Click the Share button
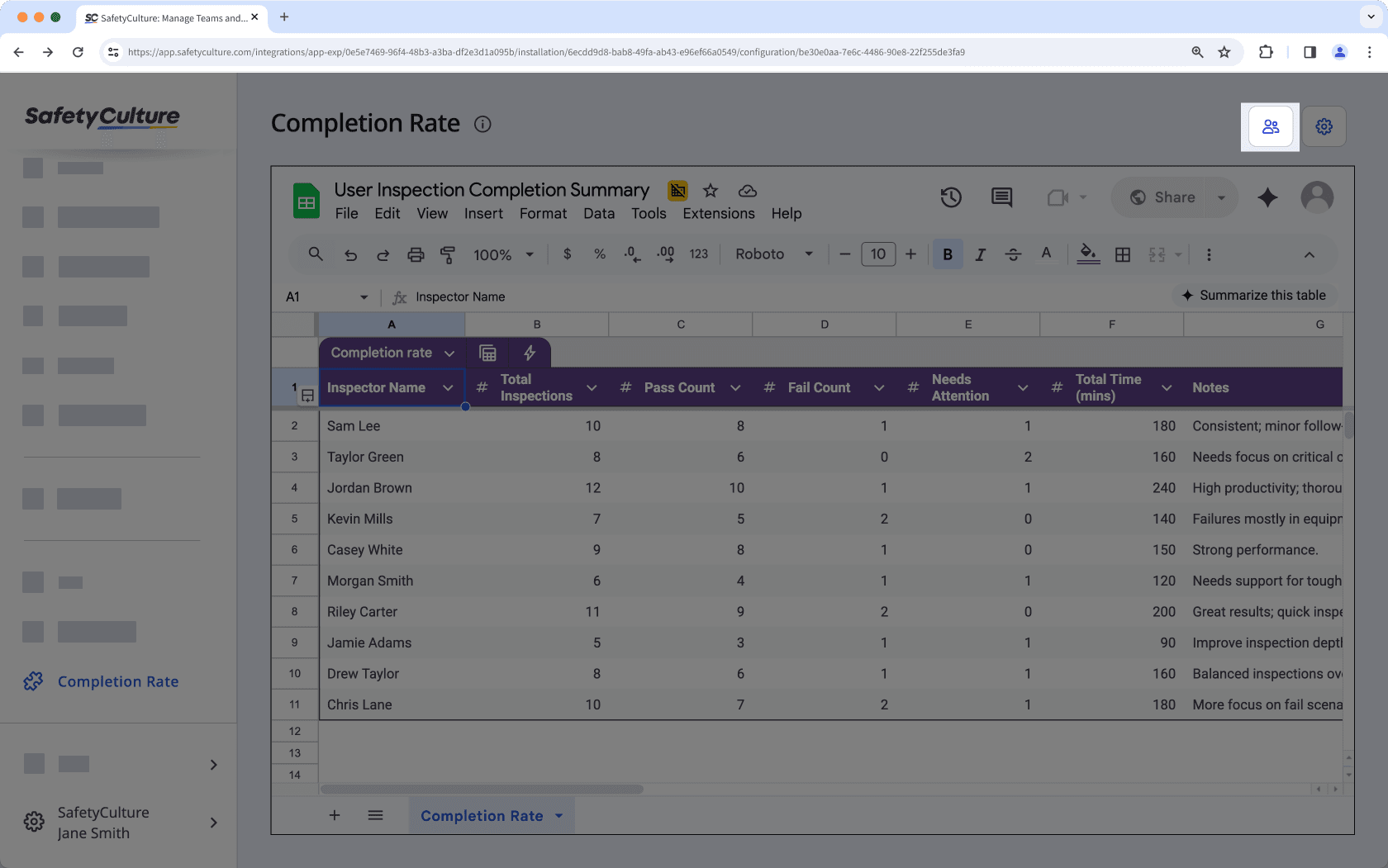This screenshot has width=1388, height=868. pos(1172,197)
